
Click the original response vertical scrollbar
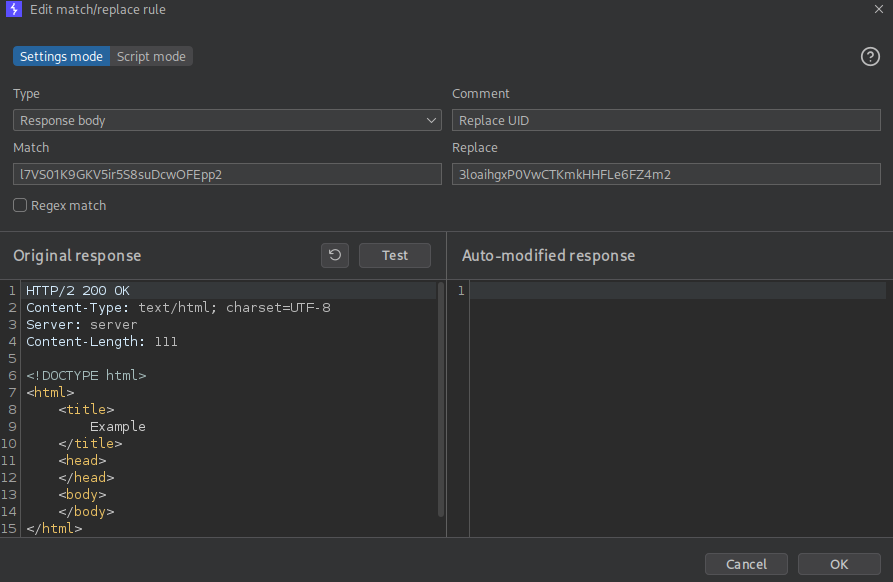[x=440, y=400]
